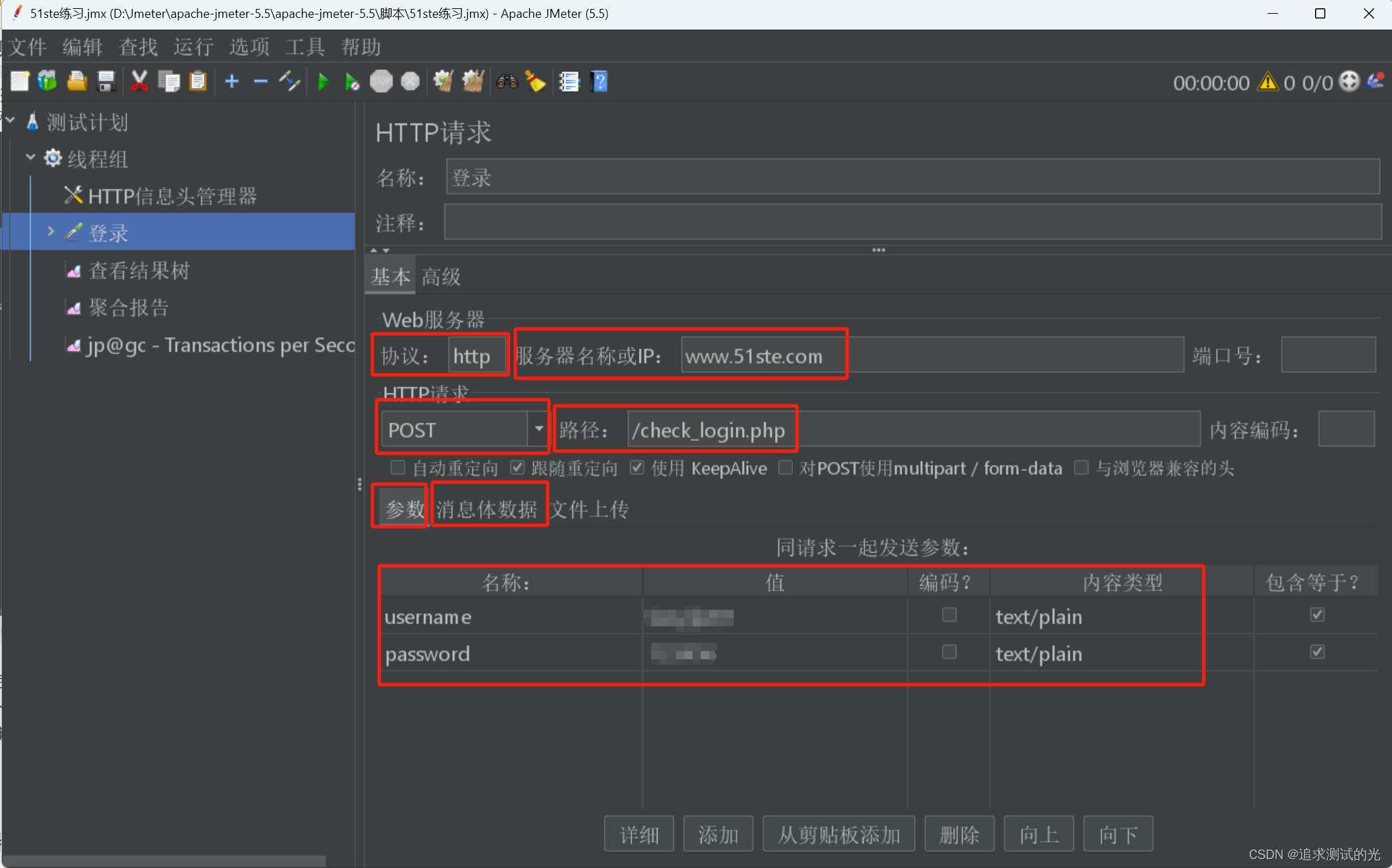Open the Templates icon in toolbar
This screenshot has width=1392, height=868.
[47, 82]
